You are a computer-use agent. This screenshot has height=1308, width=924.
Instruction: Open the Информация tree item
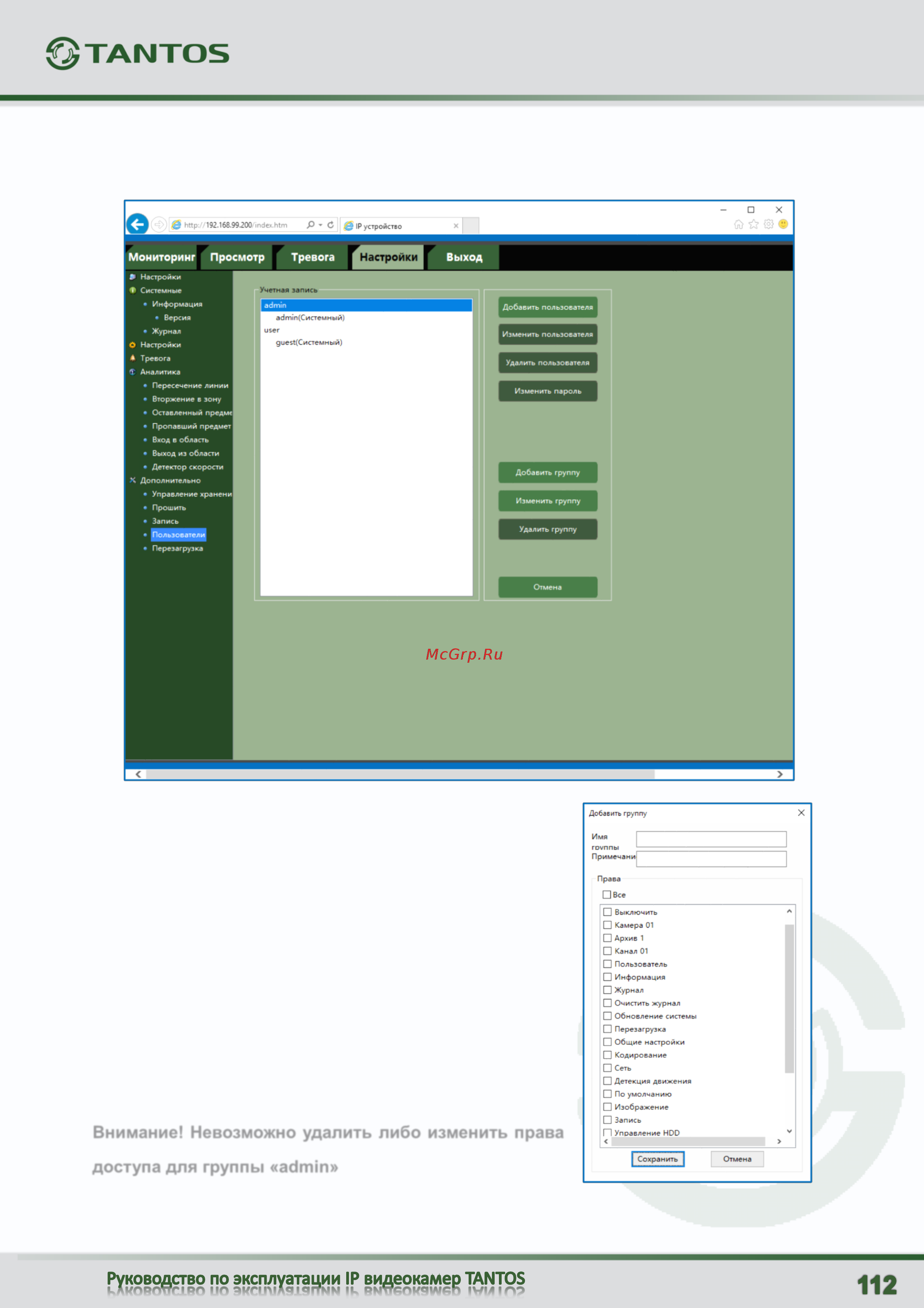pyautogui.click(x=177, y=304)
